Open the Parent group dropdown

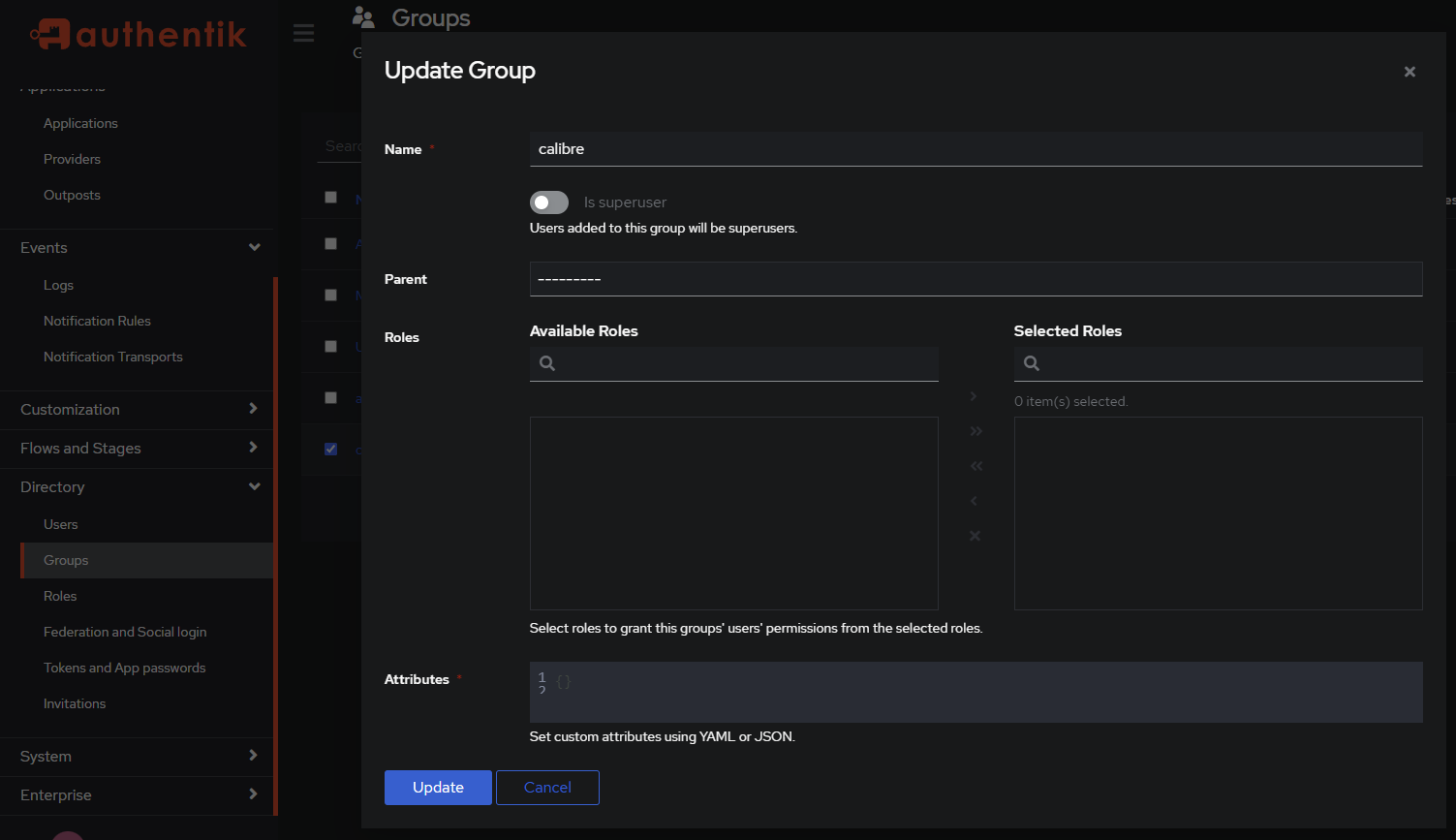[976, 279]
